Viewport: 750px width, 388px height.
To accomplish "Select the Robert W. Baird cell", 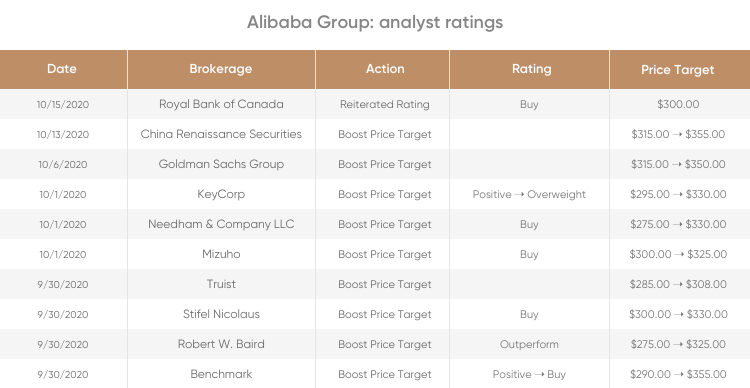I will point(221,344).
